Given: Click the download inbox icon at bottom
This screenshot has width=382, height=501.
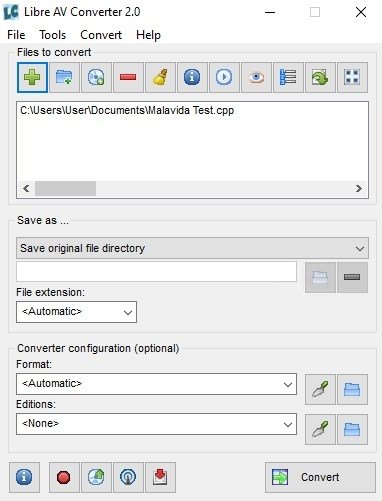Looking at the screenshot, I should pos(160,477).
